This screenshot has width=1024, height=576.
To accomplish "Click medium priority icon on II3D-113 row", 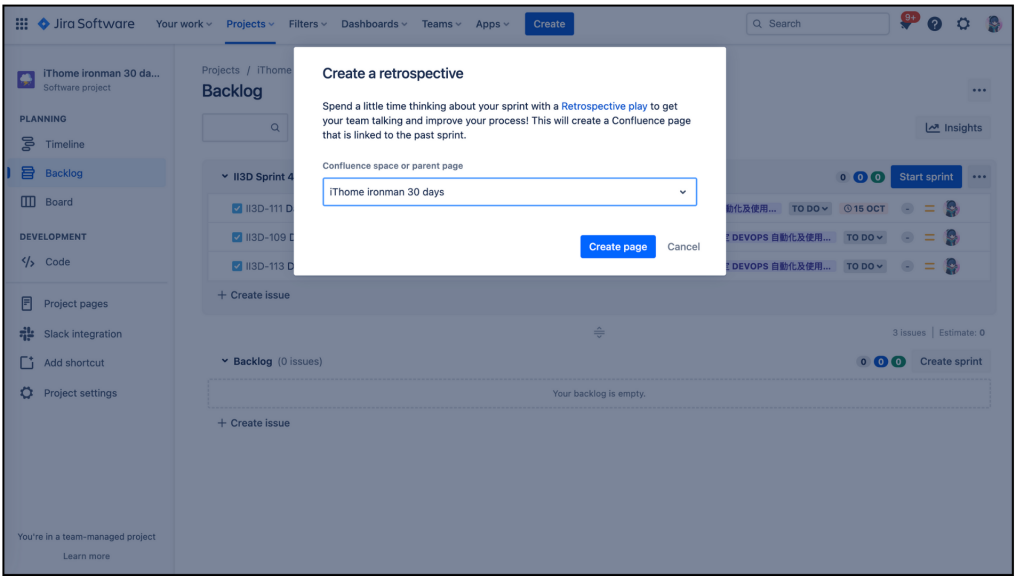I will (929, 266).
